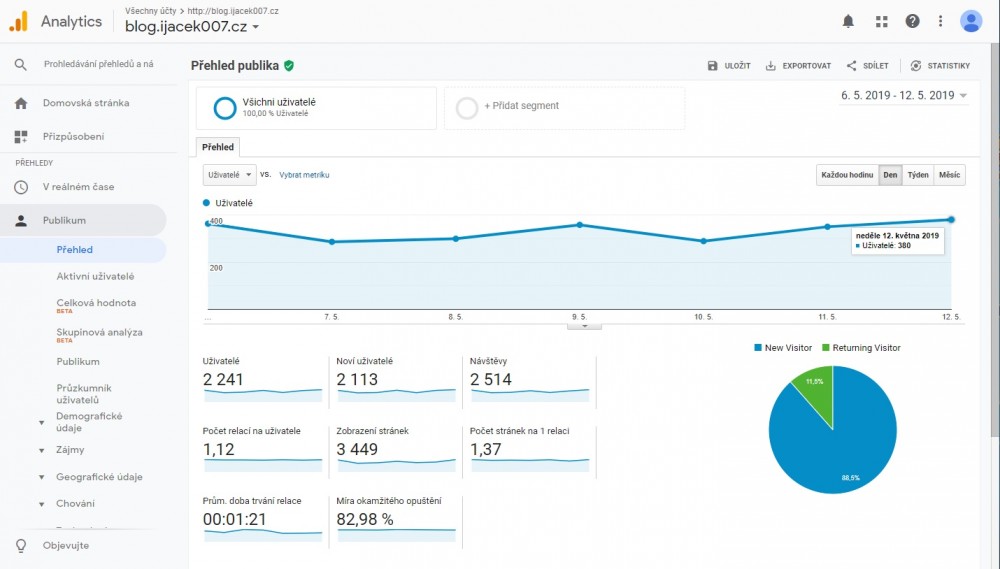1000x569 pixels.
Task: Open the date range picker
Action: [x=904, y=96]
